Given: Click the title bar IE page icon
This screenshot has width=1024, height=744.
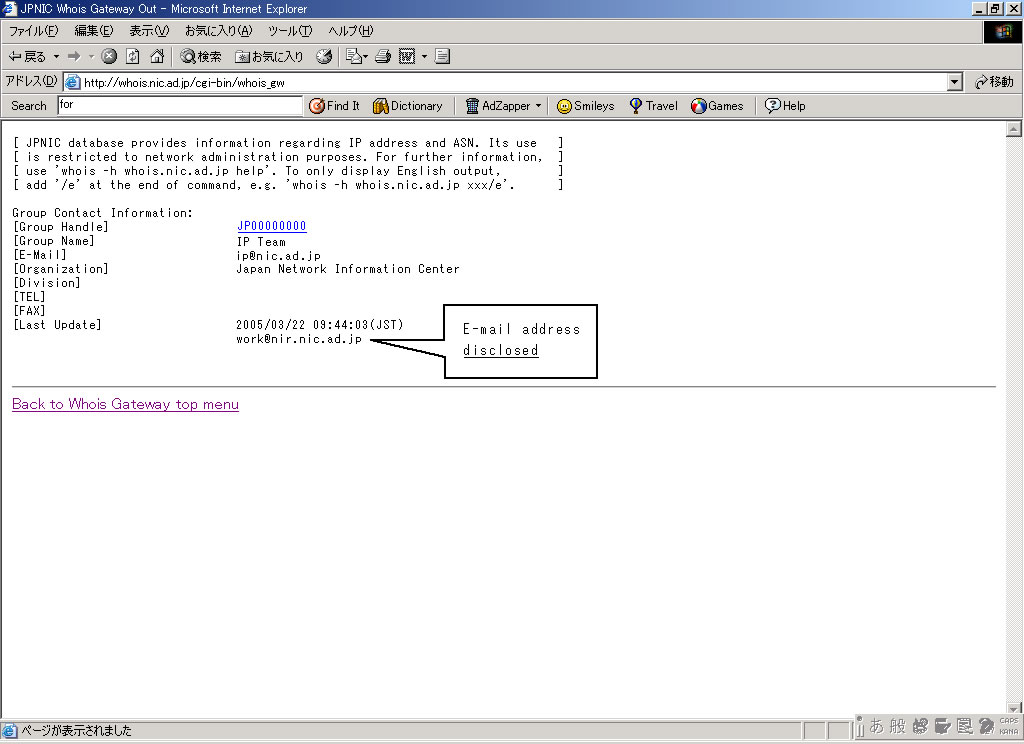Looking at the screenshot, I should click(x=9, y=8).
